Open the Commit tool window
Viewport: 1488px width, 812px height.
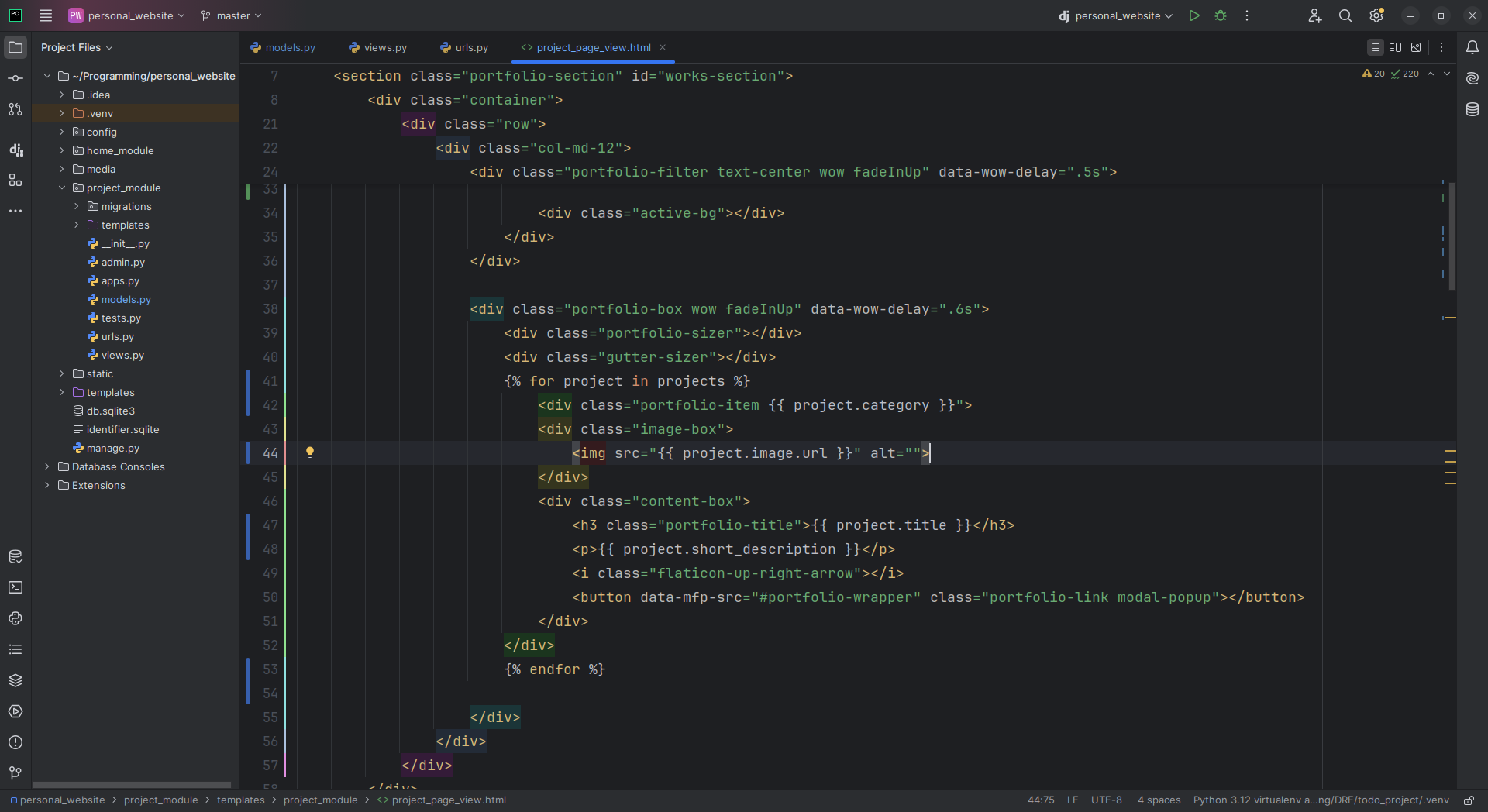tap(15, 78)
